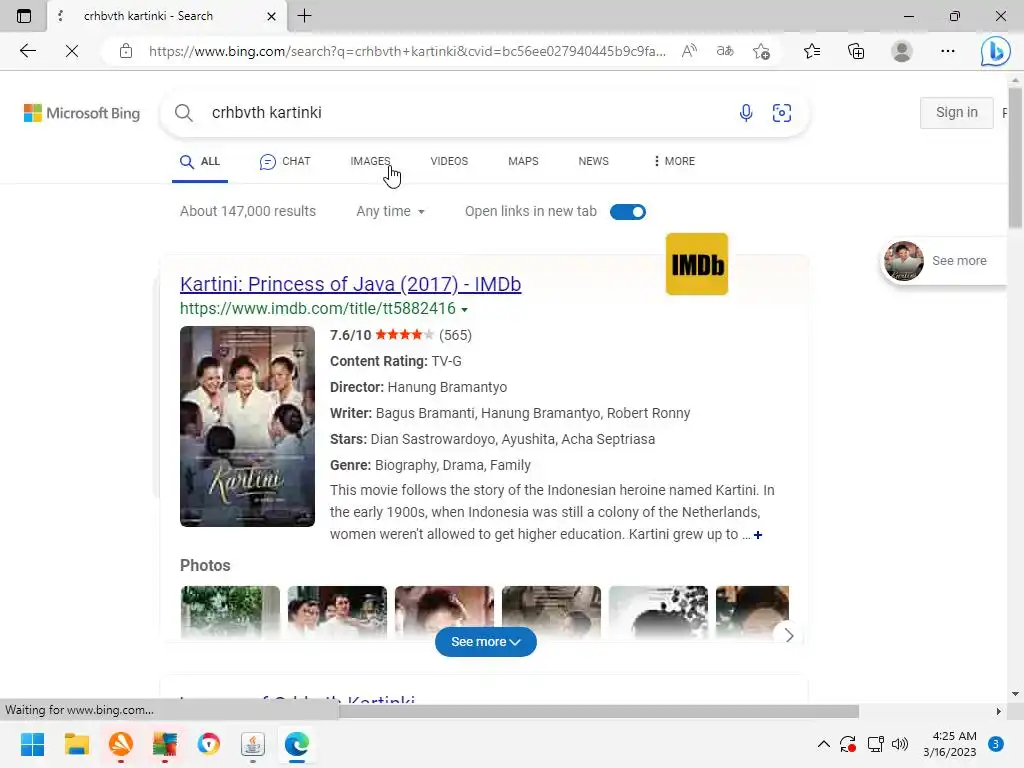Toggle Open links in new tab switch
Image resolution: width=1024 pixels, height=768 pixels.
click(628, 212)
